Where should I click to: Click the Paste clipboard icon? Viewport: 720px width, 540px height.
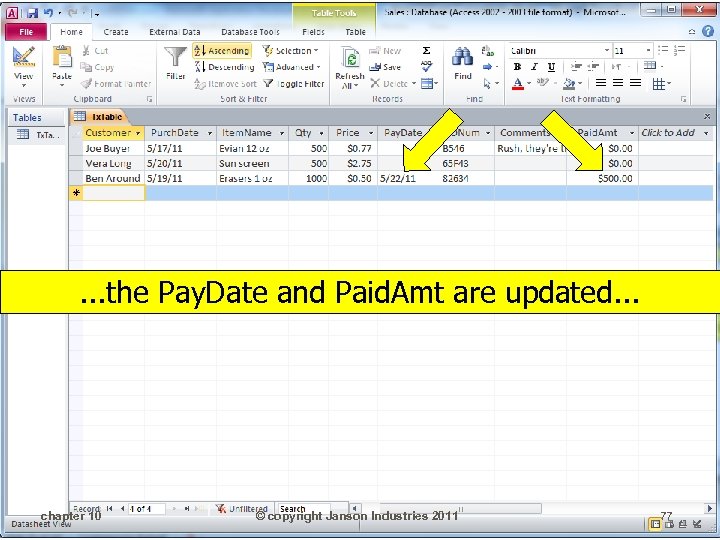click(x=62, y=57)
